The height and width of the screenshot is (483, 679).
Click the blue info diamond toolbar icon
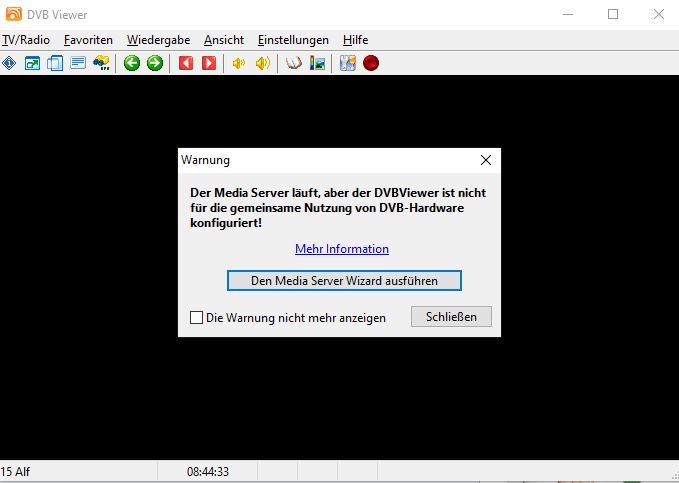coord(9,63)
